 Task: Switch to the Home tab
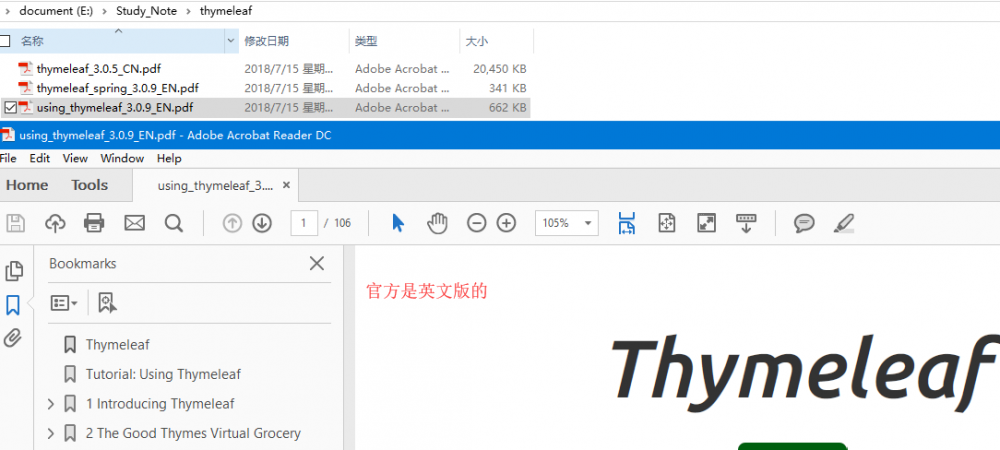(27, 185)
